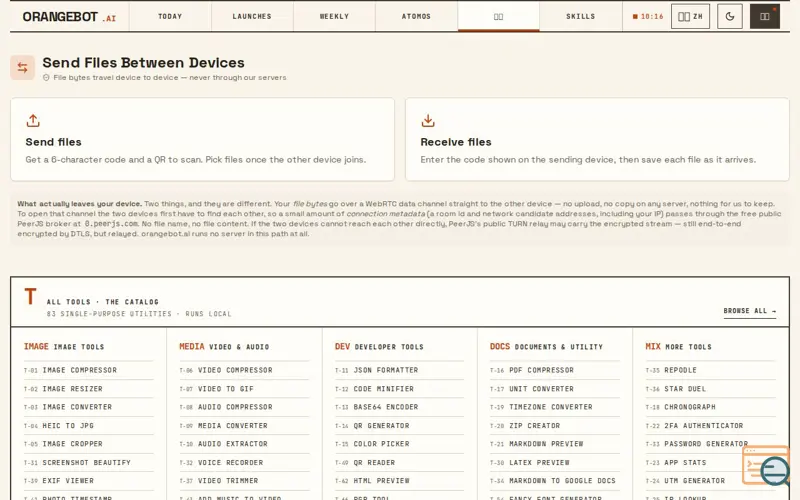Open 2FA Authenticator tool
Viewport: 800px width, 500px height.
point(711,426)
